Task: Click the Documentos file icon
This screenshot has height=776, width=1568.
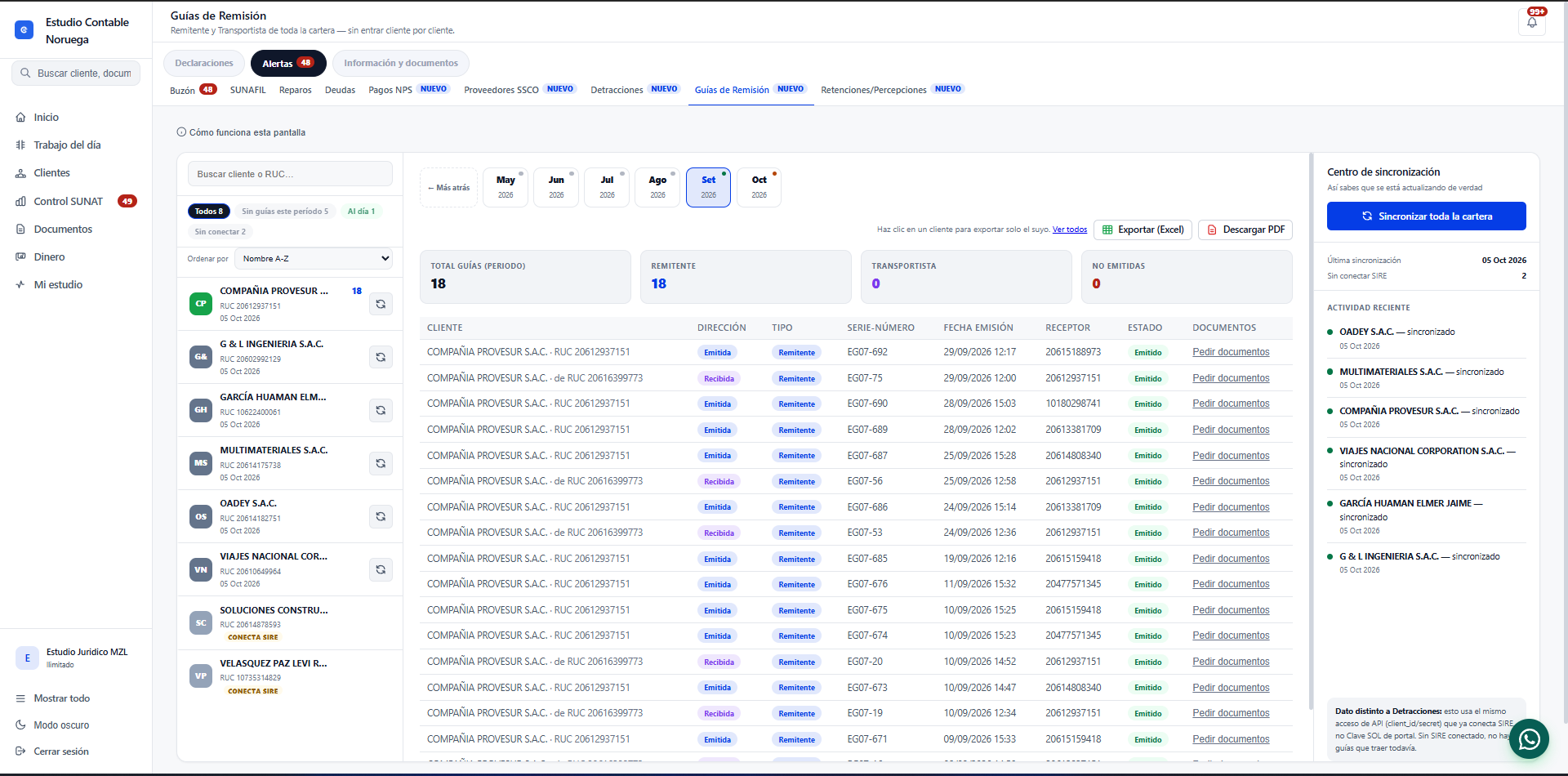Action: [20, 230]
